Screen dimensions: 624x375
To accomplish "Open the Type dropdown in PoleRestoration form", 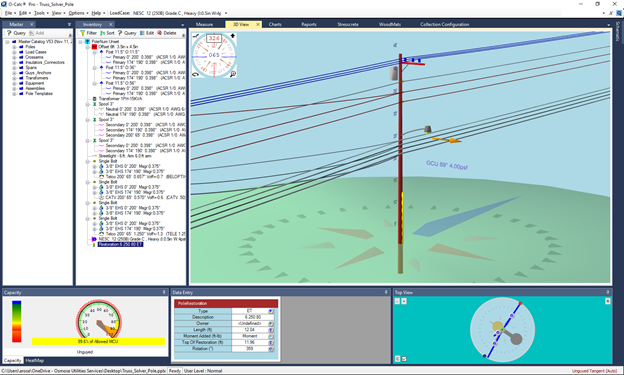I will [x=271, y=311].
